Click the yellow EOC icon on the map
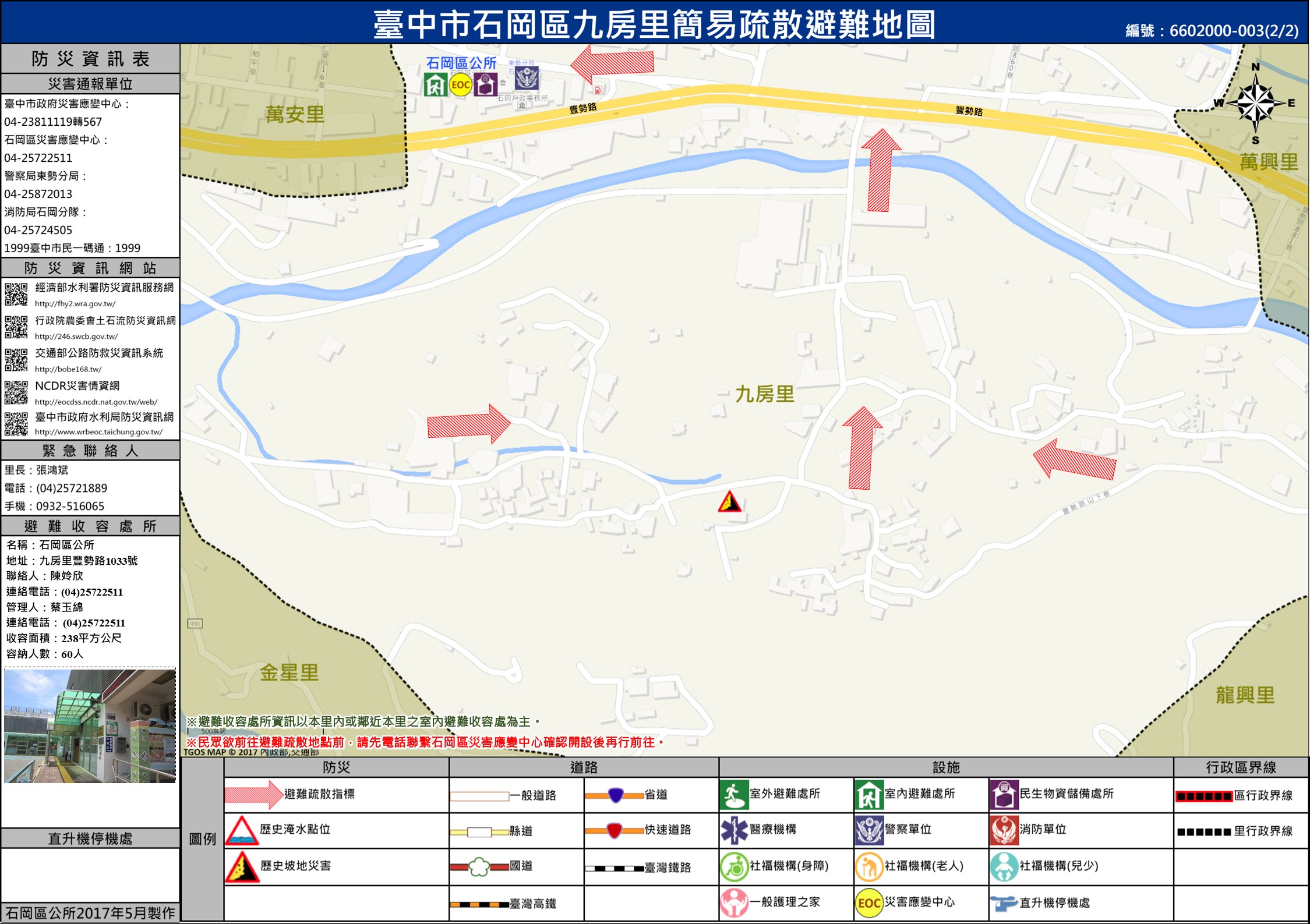 point(460,86)
